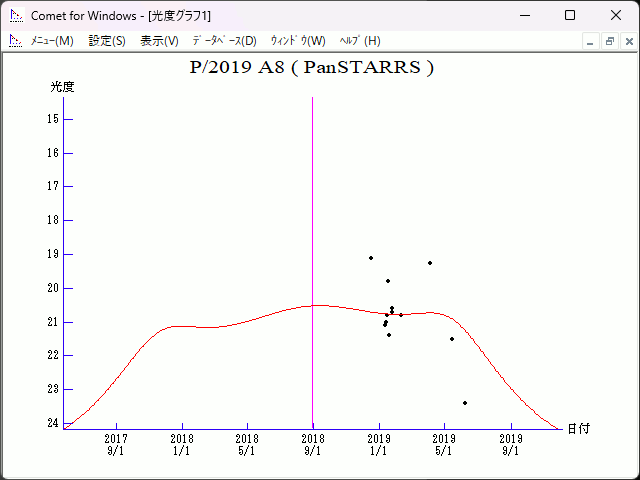Click the P/2019 A8 ( PanSTARRS ) graph title
Image resolution: width=640 pixels, height=480 pixels.
tap(311, 68)
